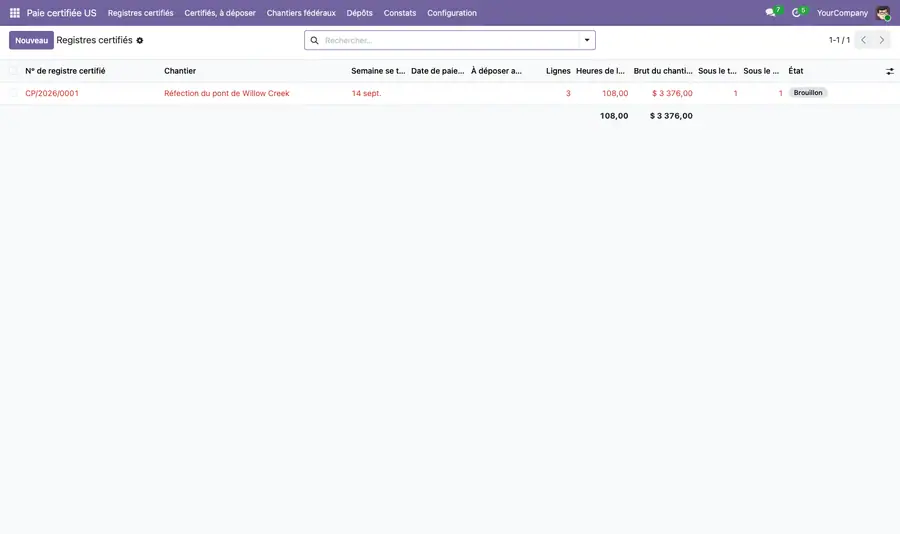The height and width of the screenshot is (534, 900).
Task: Open the conversations message icon
Action: 770,13
